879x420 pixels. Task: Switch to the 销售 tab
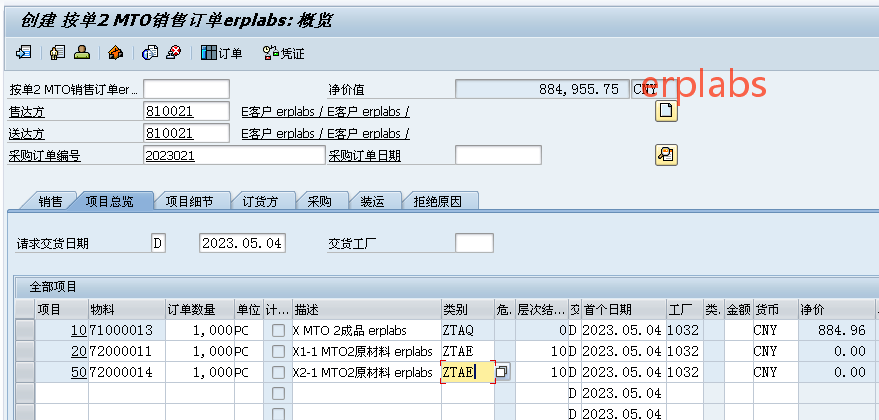[50, 202]
